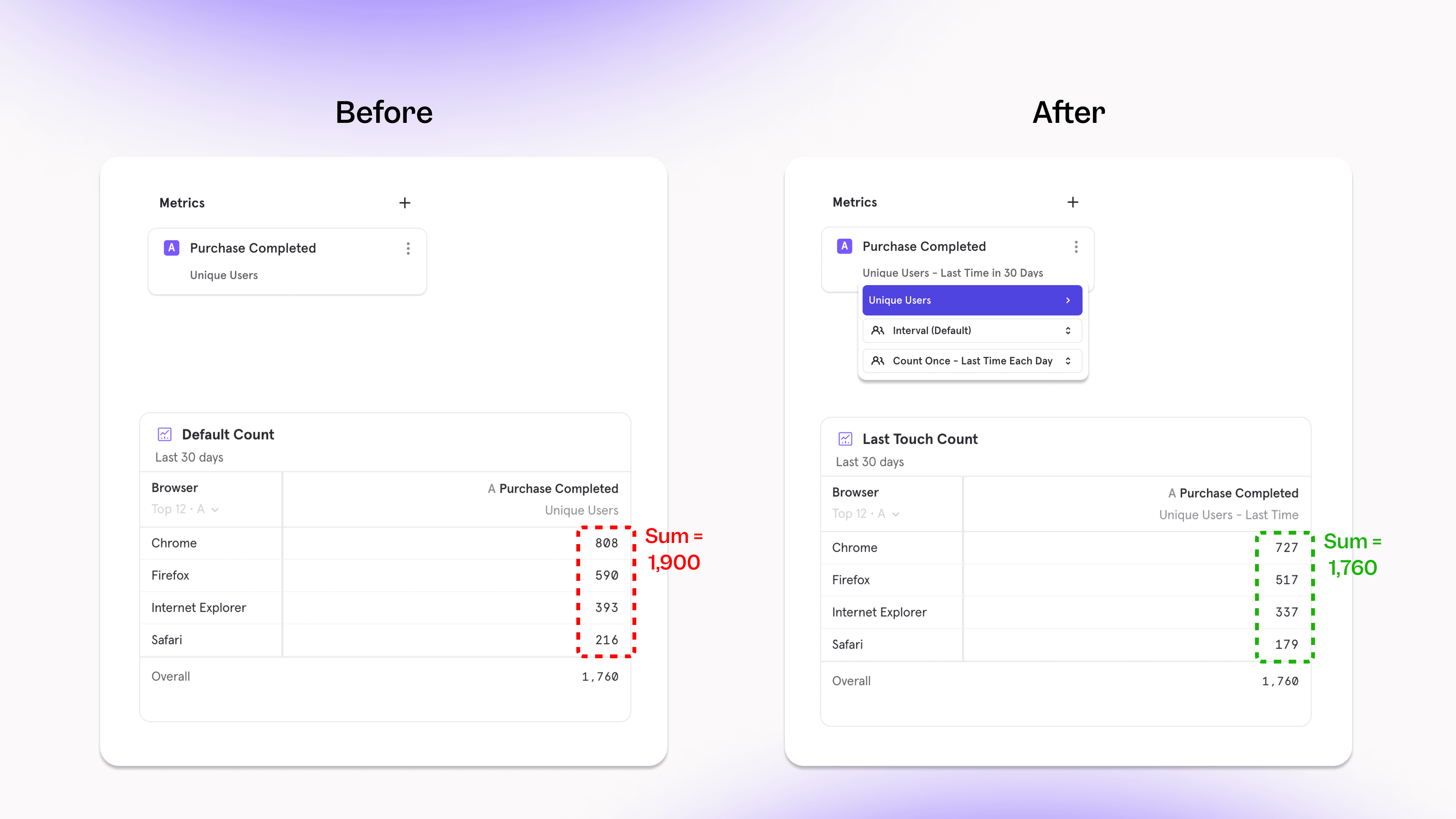Screen dimensions: 1456x819
Task: Click Unique Users subheader in Default Count
Action: coord(582,510)
